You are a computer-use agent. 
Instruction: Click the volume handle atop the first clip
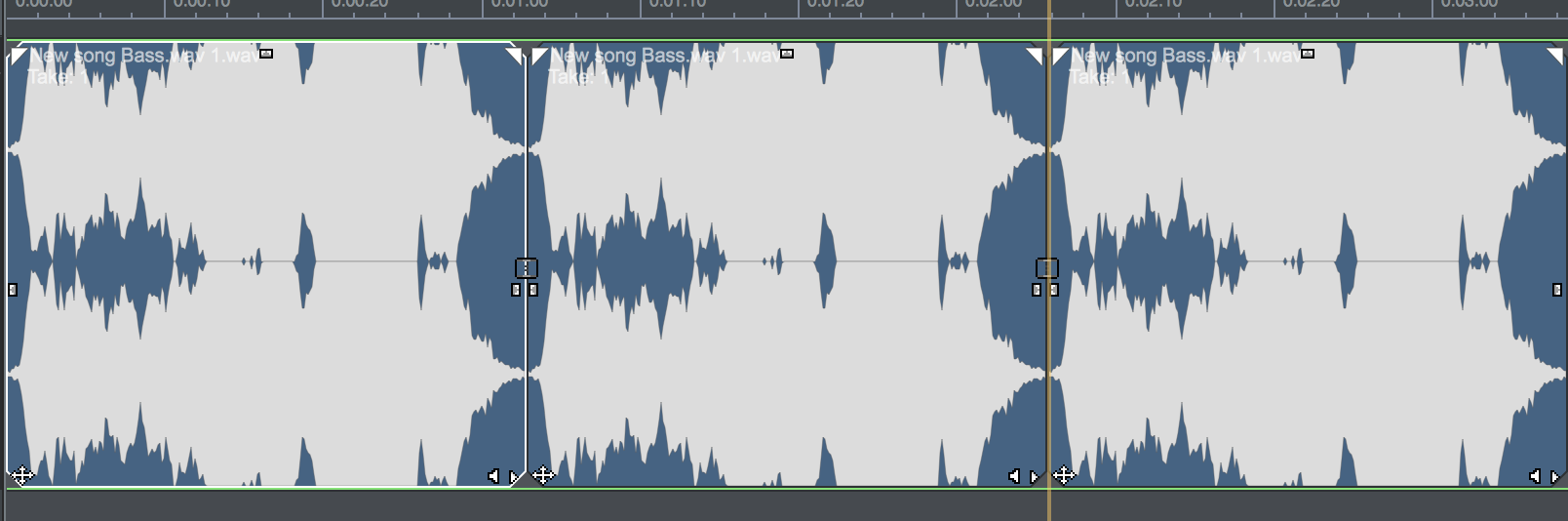(266, 54)
